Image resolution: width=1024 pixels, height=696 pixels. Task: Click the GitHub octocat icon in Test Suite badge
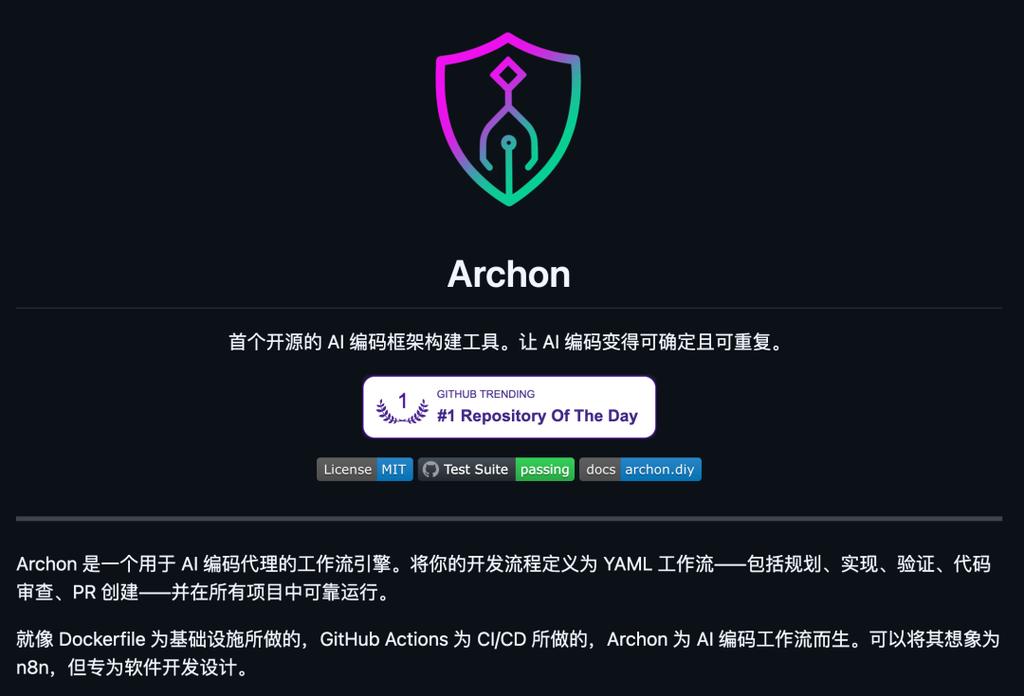[430, 469]
